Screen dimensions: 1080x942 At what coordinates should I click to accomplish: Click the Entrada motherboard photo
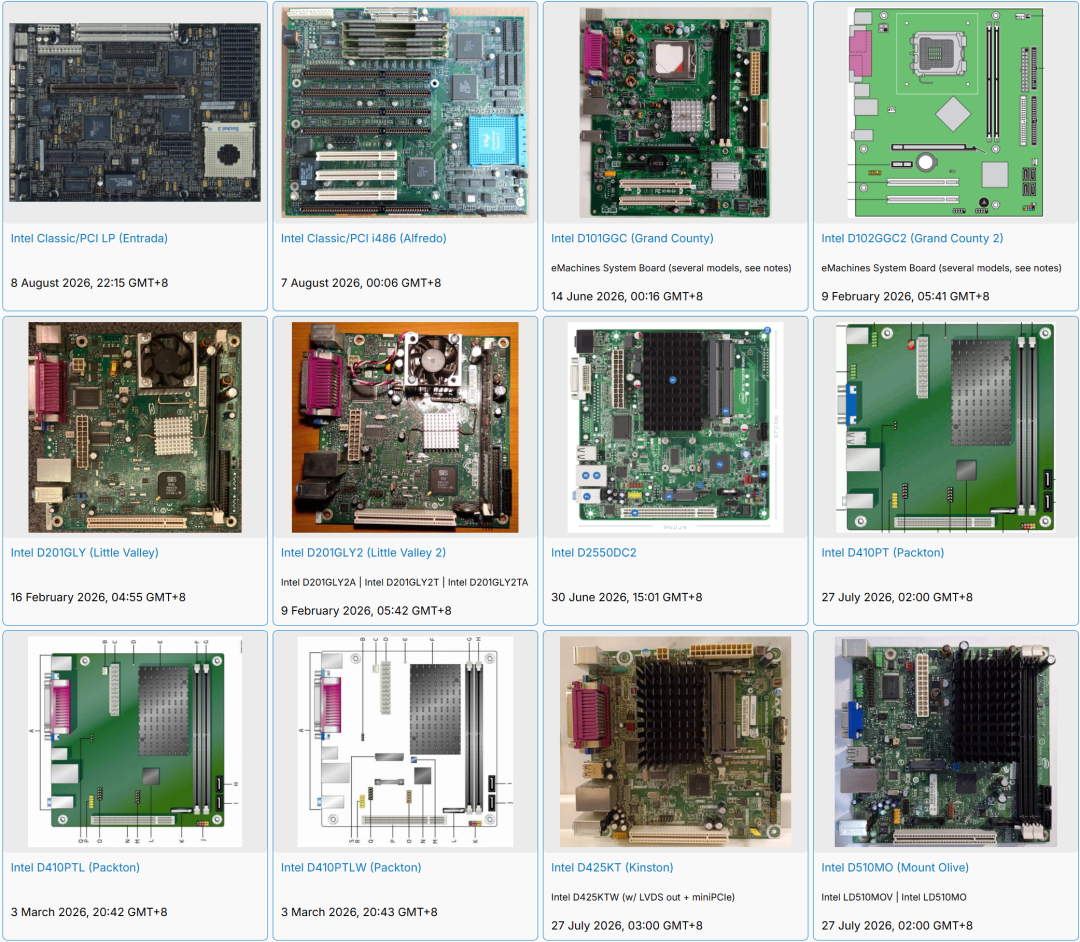pos(135,112)
